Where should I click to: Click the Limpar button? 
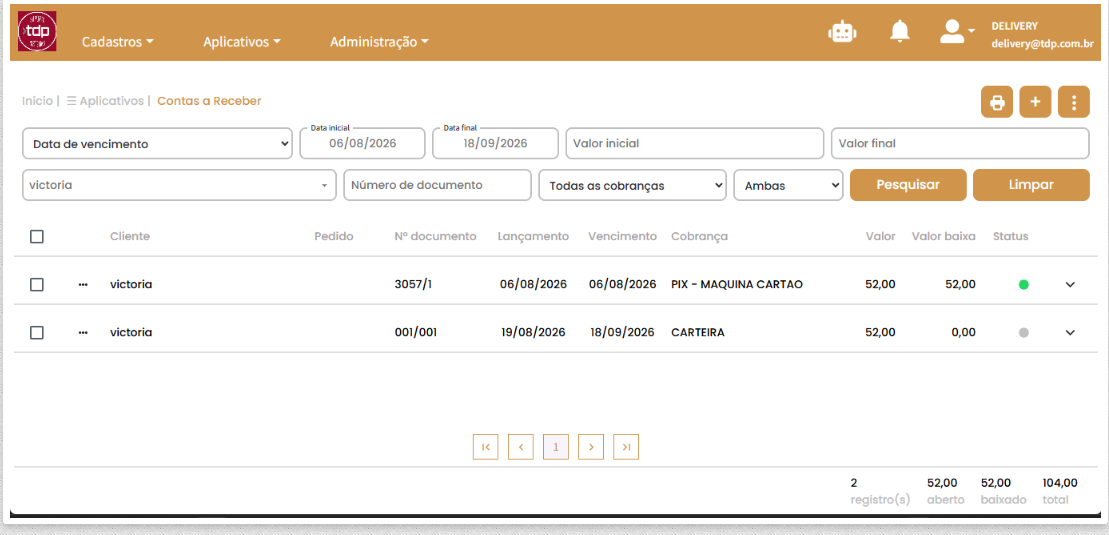[x=1031, y=185]
